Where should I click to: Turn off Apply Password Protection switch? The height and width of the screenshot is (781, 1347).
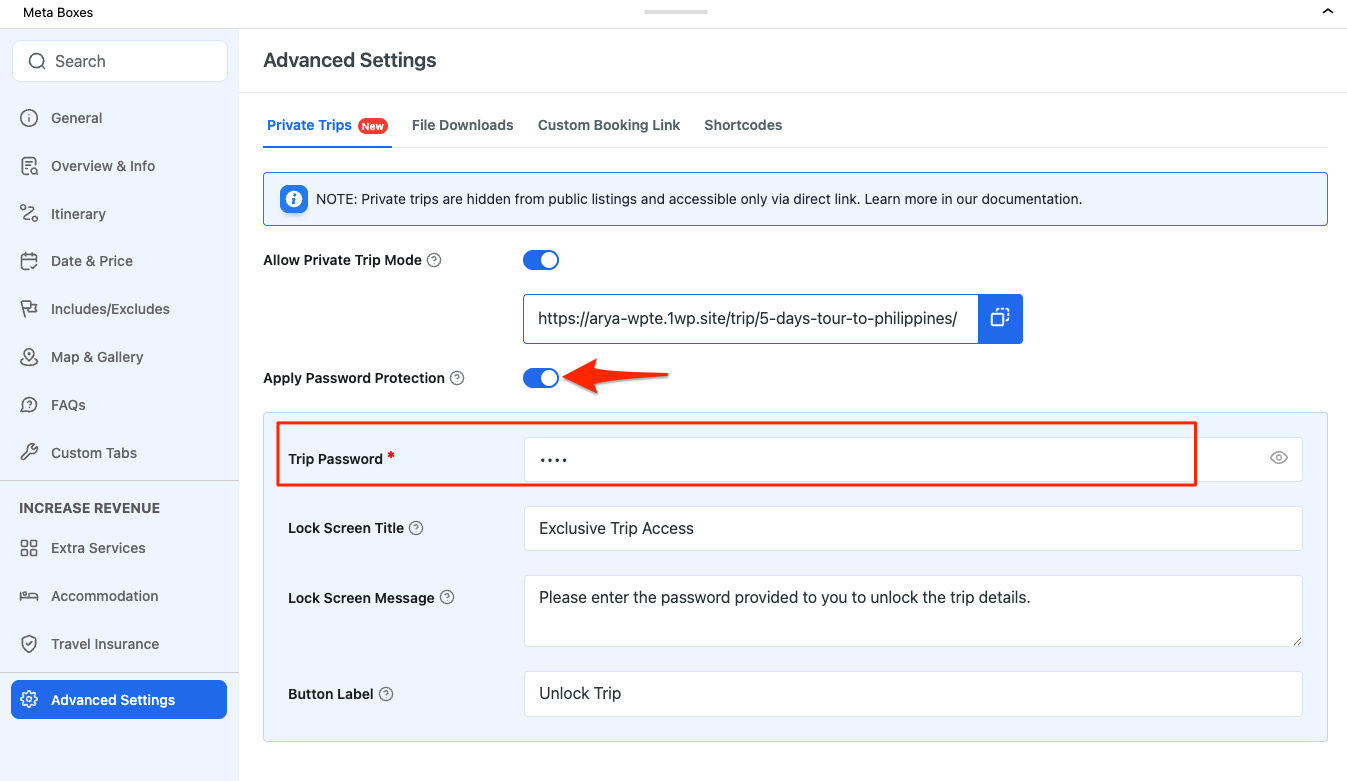tap(541, 378)
